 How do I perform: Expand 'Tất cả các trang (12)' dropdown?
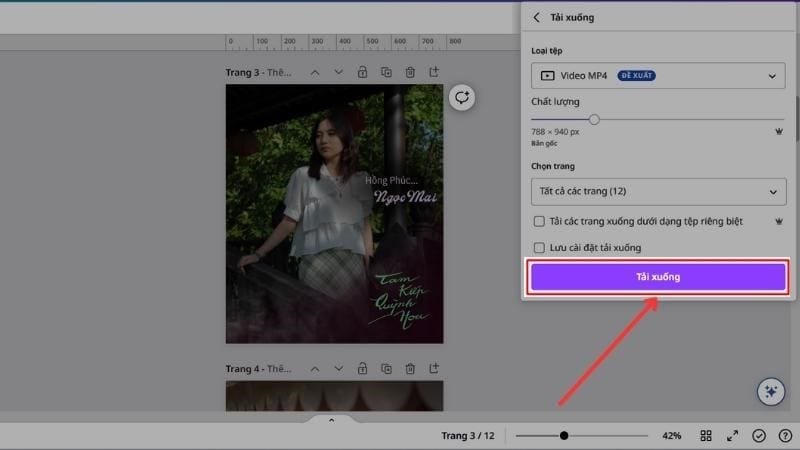click(x=658, y=191)
